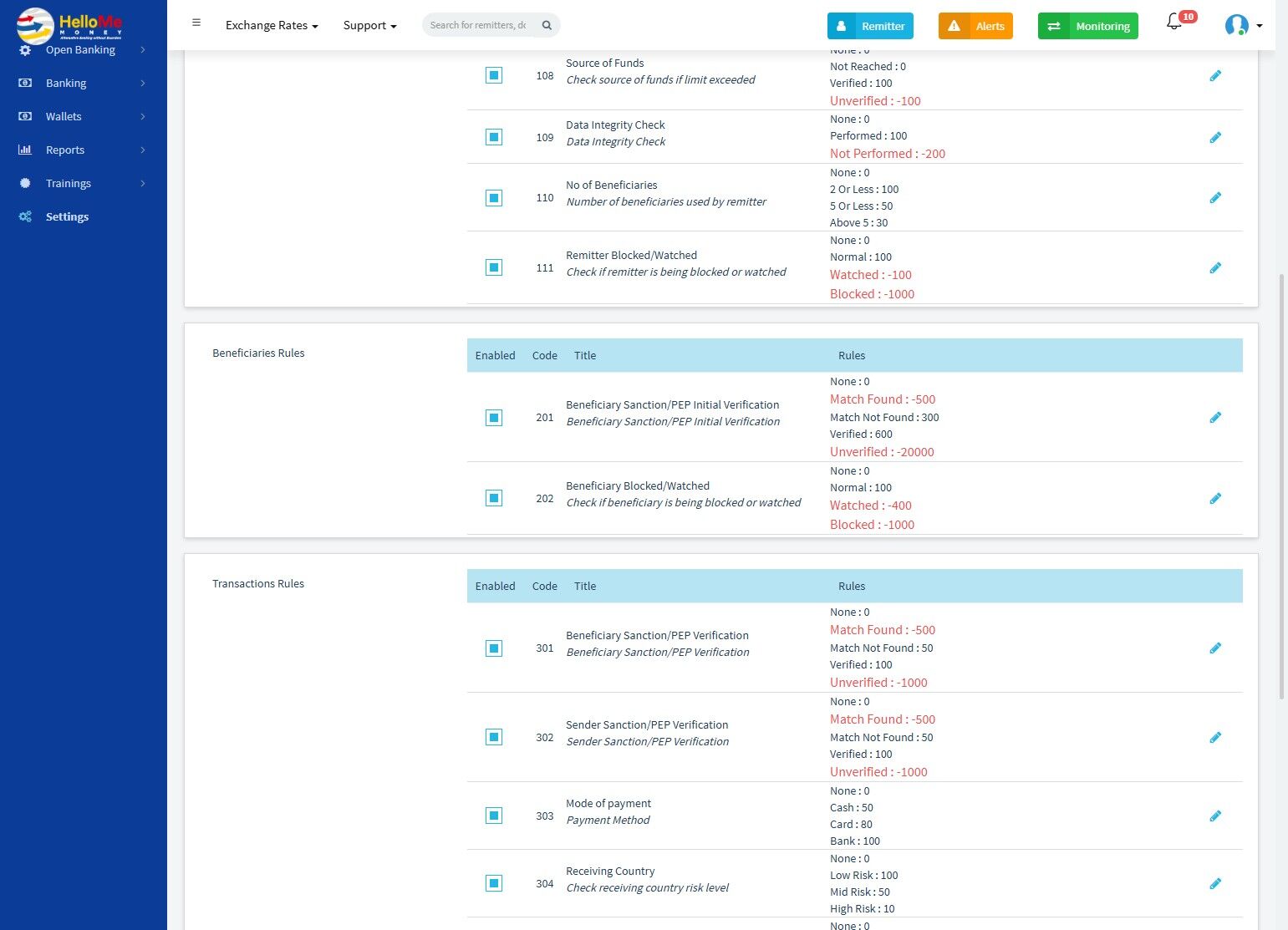Toggle rule 202 Beneficiary Blocked/Watched checkbox

494,498
